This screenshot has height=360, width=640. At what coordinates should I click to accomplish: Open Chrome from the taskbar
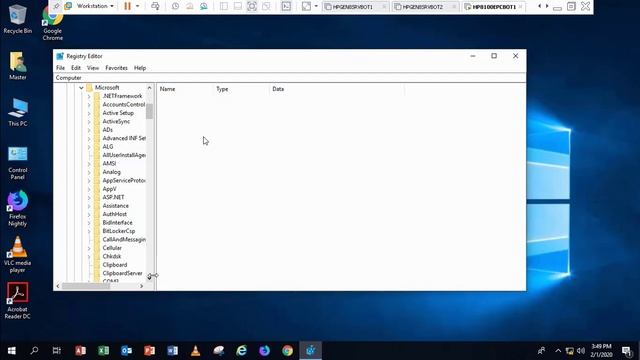pyautogui.click(x=287, y=351)
